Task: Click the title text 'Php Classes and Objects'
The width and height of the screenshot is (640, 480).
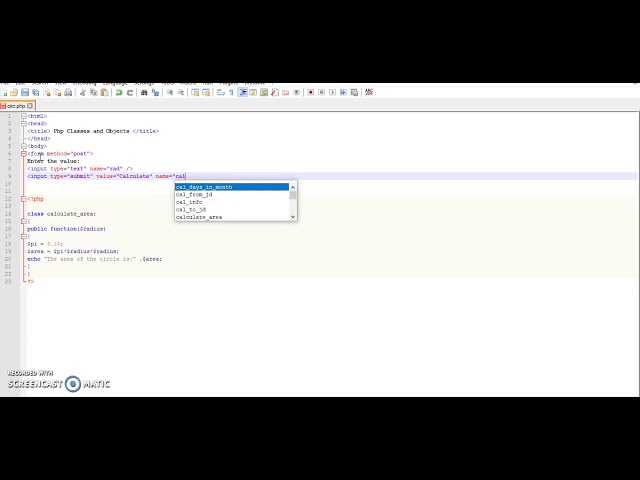Action: coord(91,131)
